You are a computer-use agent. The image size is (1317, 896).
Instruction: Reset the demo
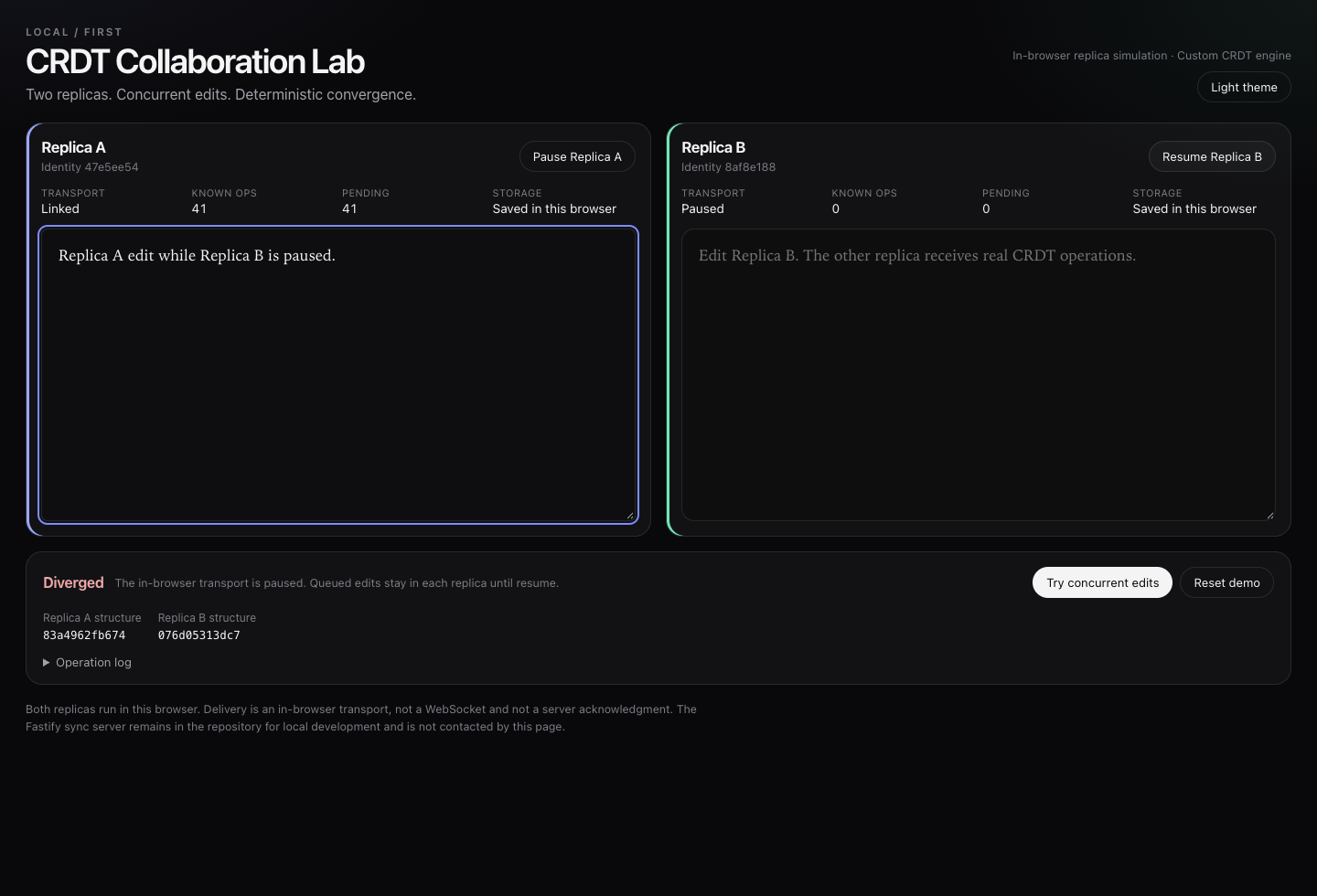[1226, 582]
